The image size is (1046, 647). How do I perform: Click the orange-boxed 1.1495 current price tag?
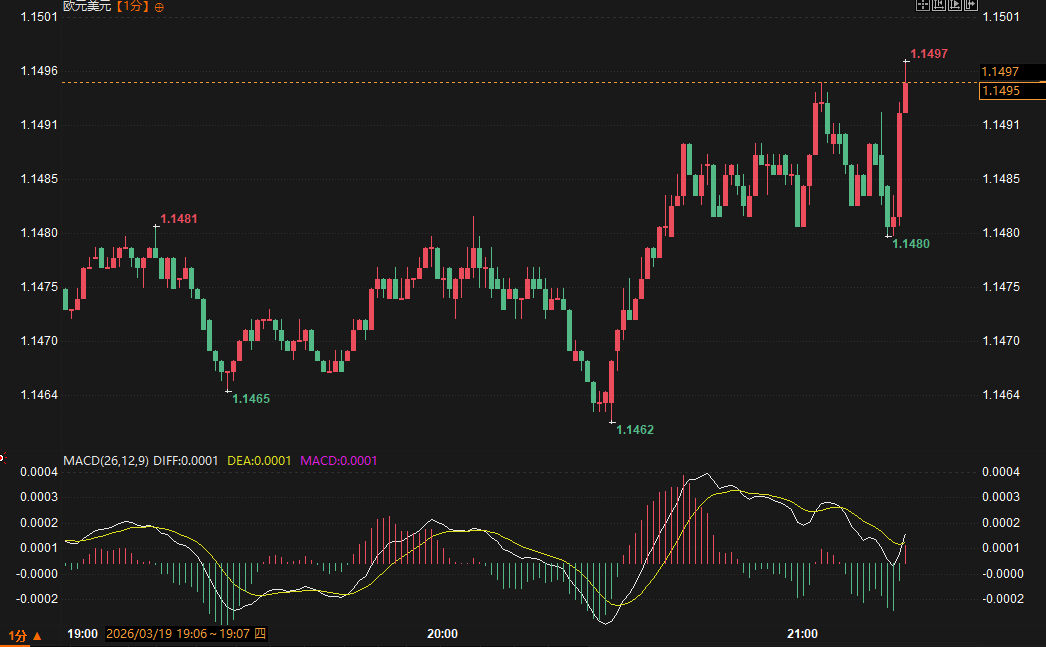[1012, 91]
